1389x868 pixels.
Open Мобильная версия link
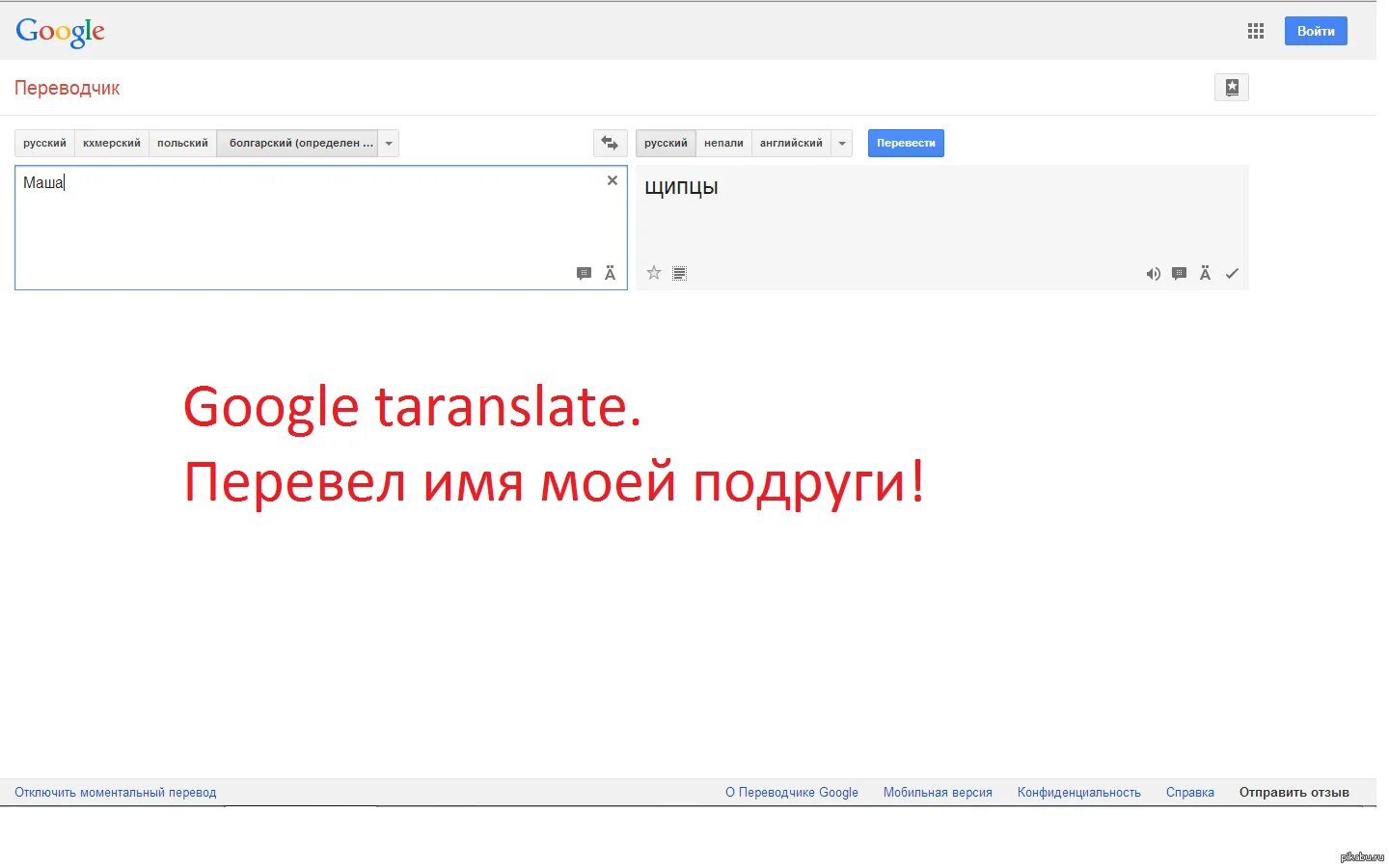[x=938, y=792]
